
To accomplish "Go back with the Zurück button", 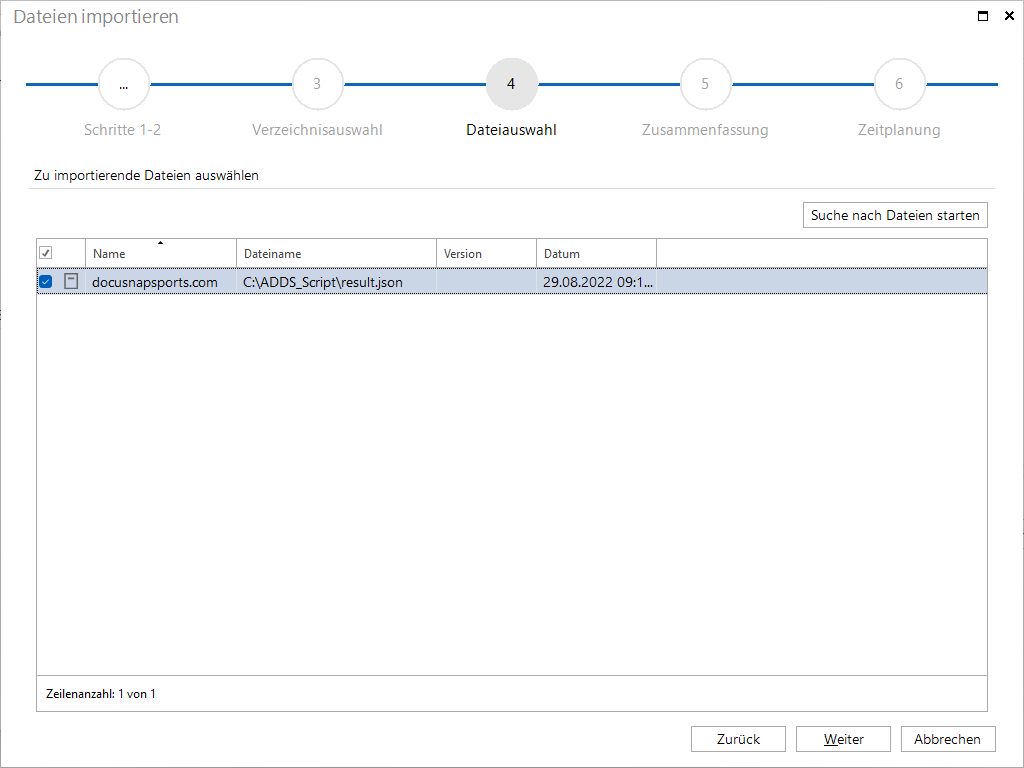I will (x=738, y=739).
